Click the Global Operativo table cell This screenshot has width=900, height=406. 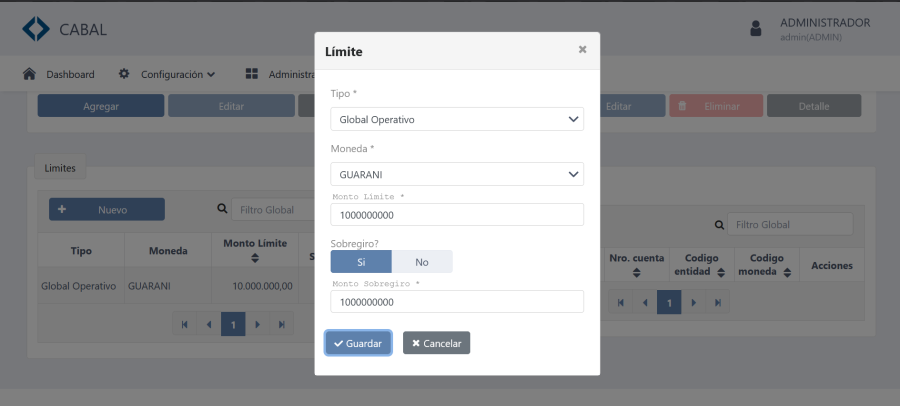79,285
